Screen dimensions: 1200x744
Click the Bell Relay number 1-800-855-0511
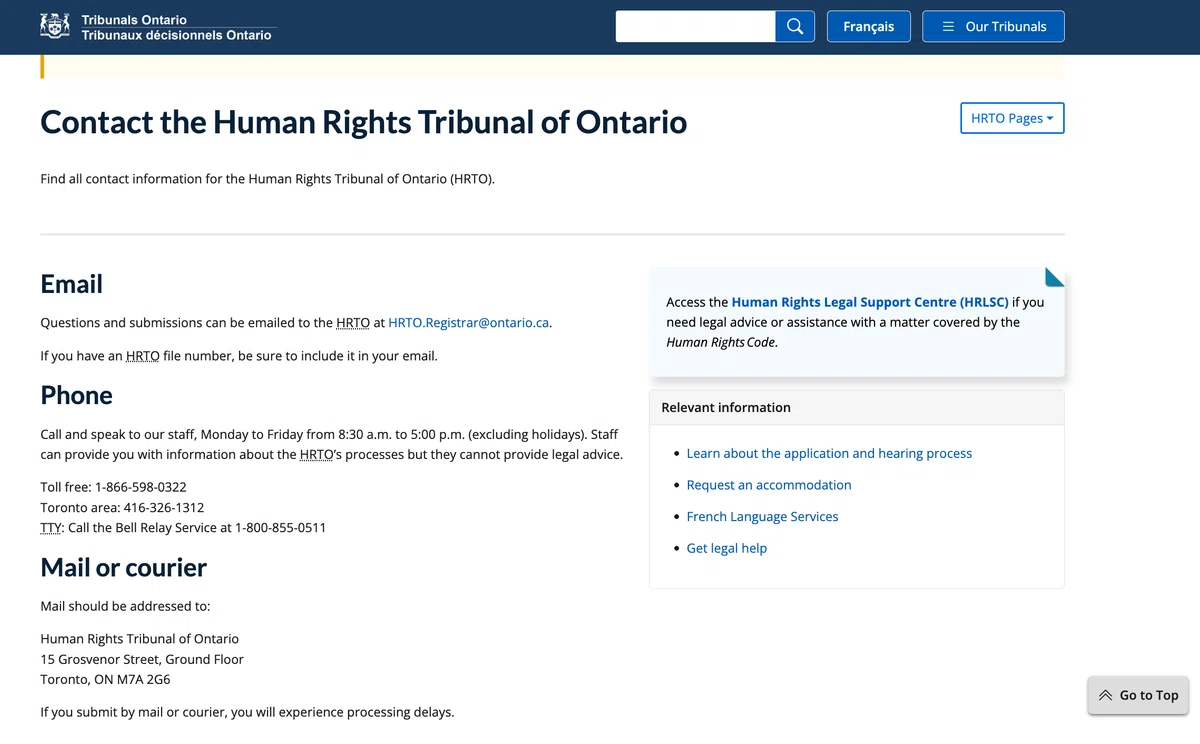click(280, 527)
